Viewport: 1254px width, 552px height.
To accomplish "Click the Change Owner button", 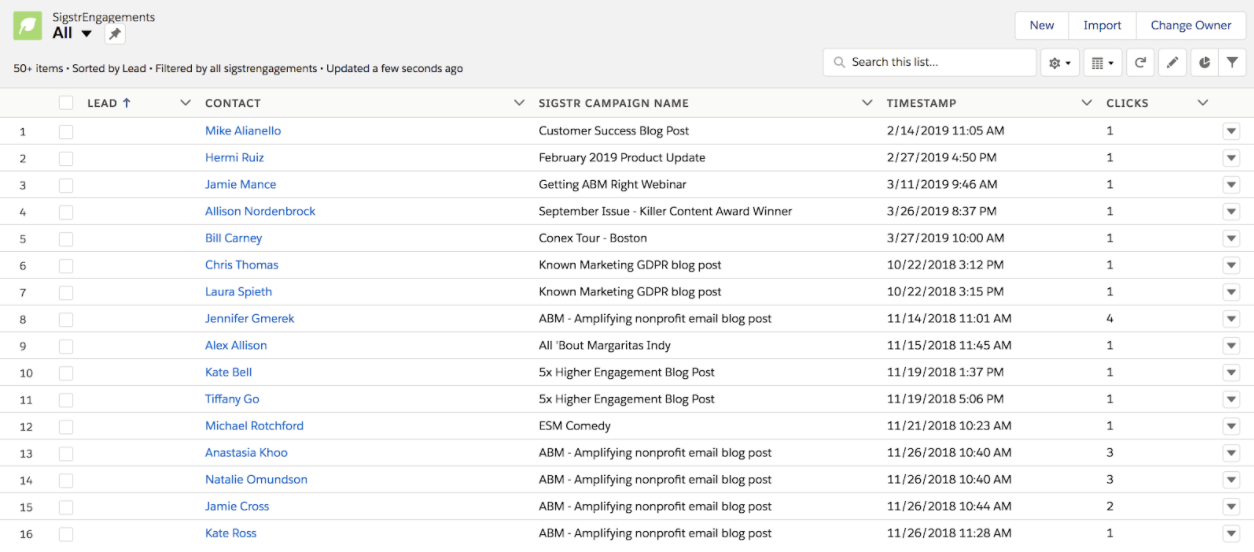I will [1191, 26].
